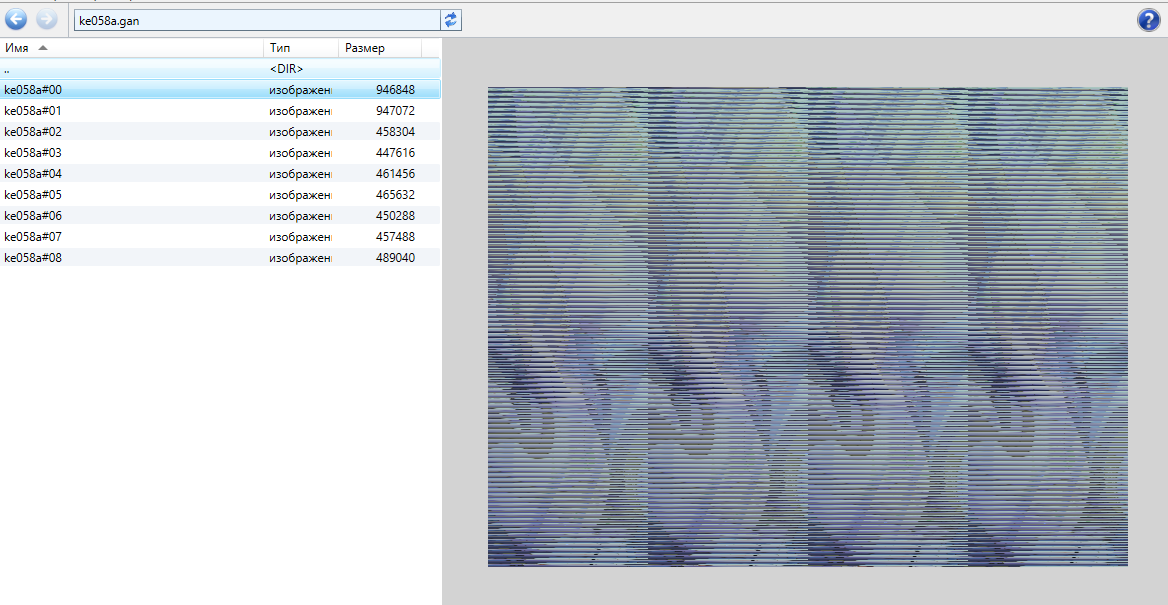Select the ke058a#07 file
1168x605 pixels.
(100, 236)
